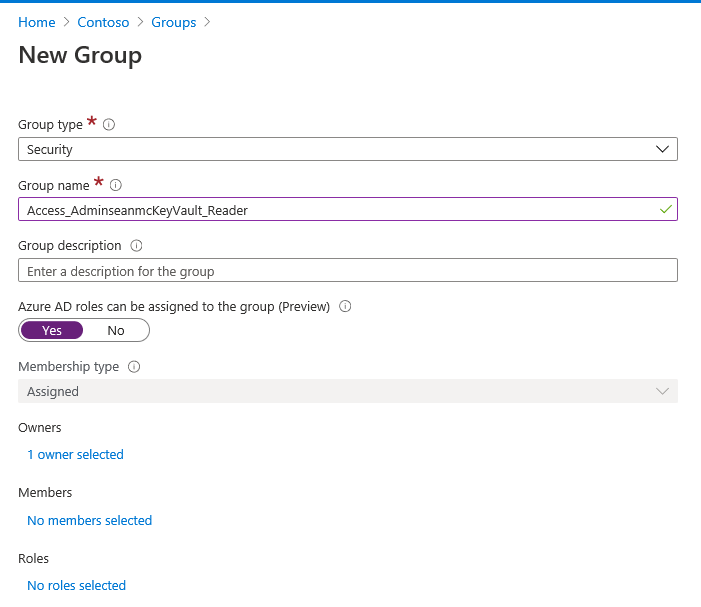Select Yes for Azure AD roles assignment
This screenshot has height=607, width=701.
pyautogui.click(x=52, y=330)
